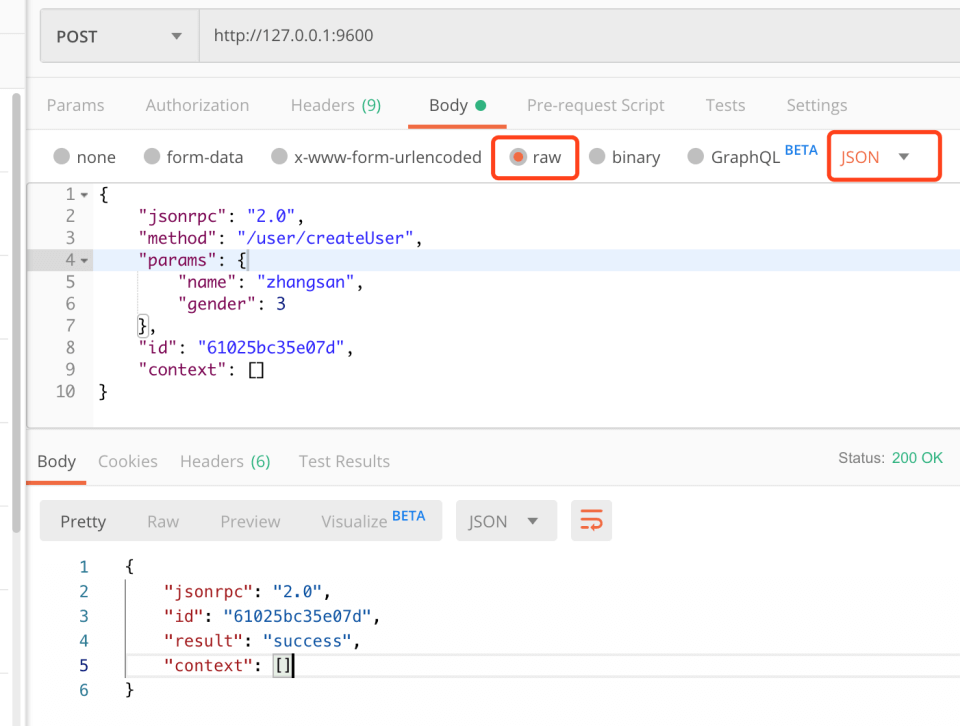Image resolution: width=960 pixels, height=726 pixels.
Task: Select the raw body type radio
Action: click(x=518, y=157)
